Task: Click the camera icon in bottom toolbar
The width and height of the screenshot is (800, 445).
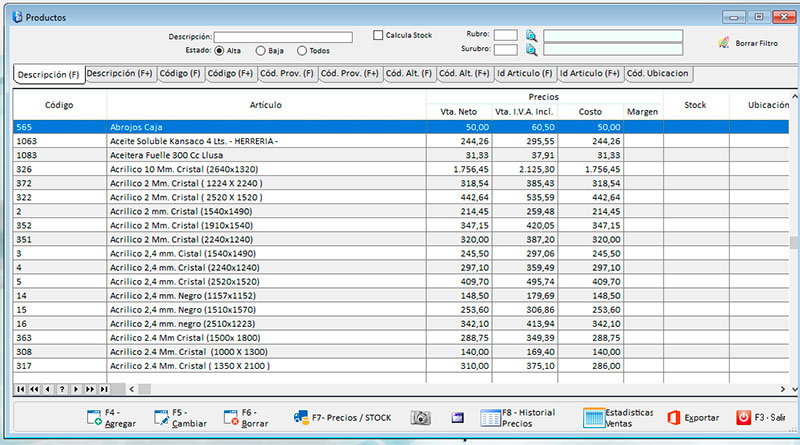Action: pos(421,417)
